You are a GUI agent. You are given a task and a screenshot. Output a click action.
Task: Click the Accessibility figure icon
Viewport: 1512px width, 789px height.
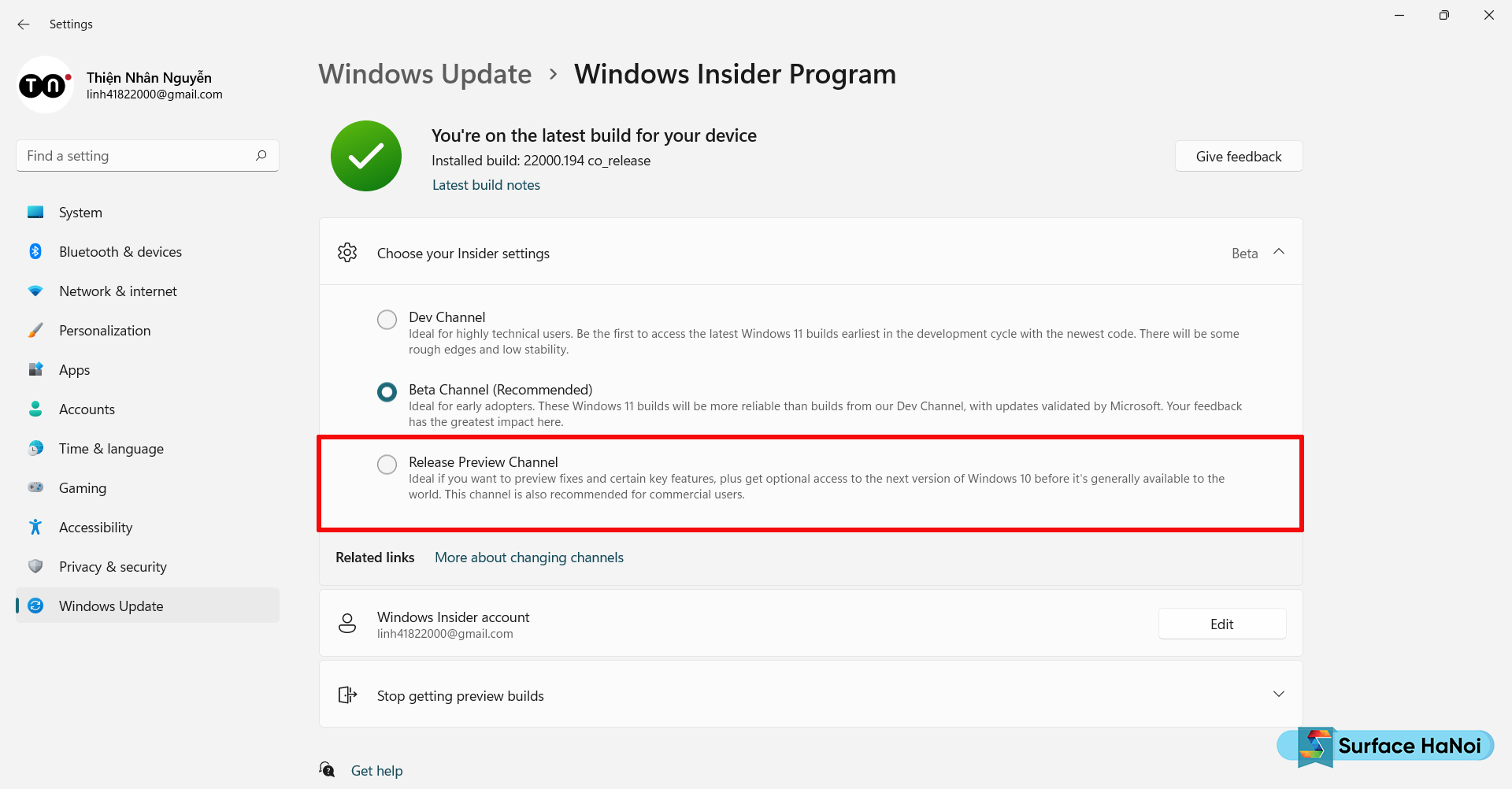coord(35,528)
